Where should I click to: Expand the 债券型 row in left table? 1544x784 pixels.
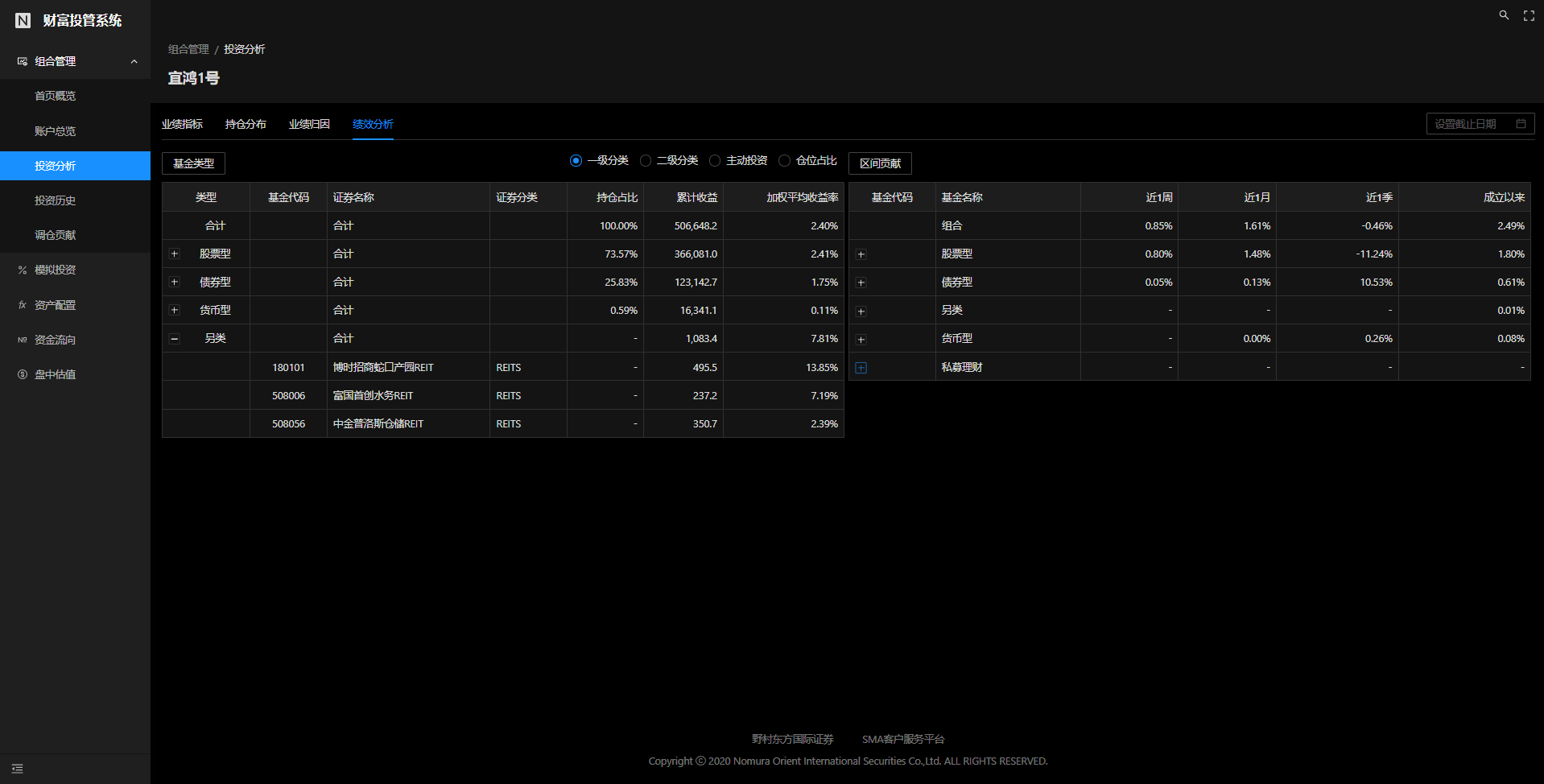click(x=174, y=282)
